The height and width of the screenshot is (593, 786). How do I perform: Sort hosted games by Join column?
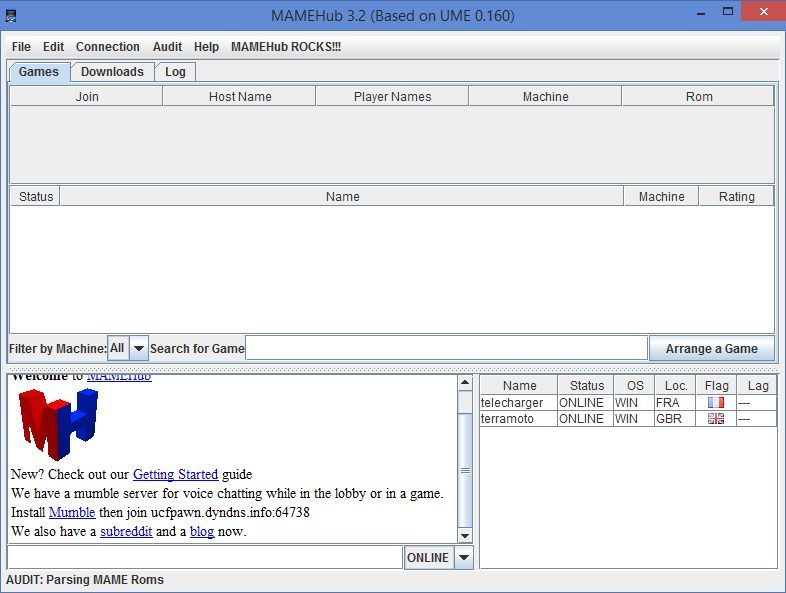point(87,96)
